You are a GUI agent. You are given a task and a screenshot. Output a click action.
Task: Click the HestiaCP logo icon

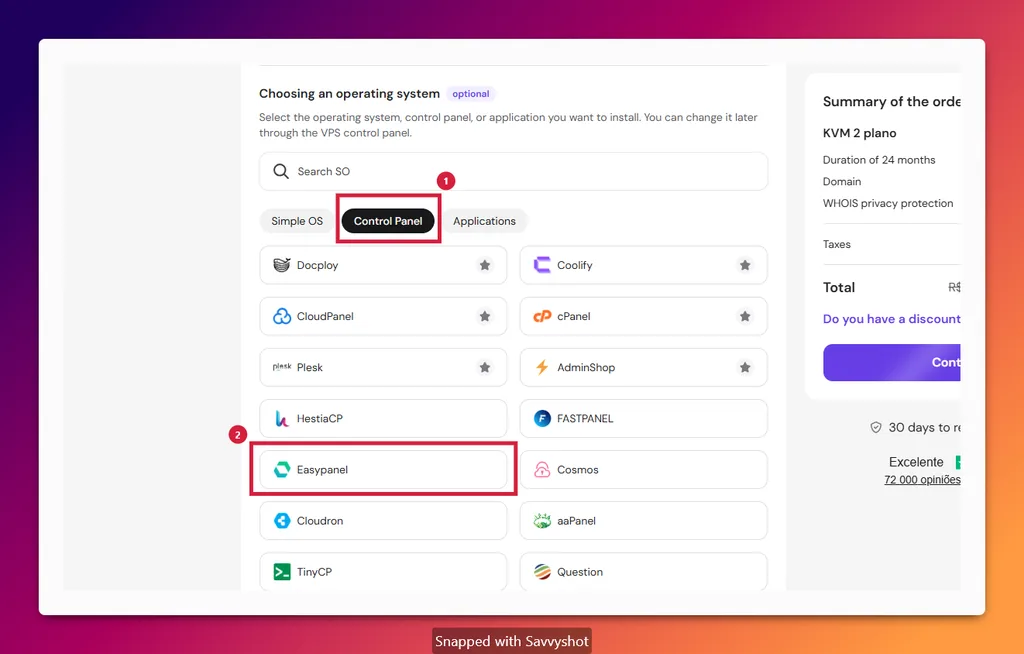pos(281,418)
